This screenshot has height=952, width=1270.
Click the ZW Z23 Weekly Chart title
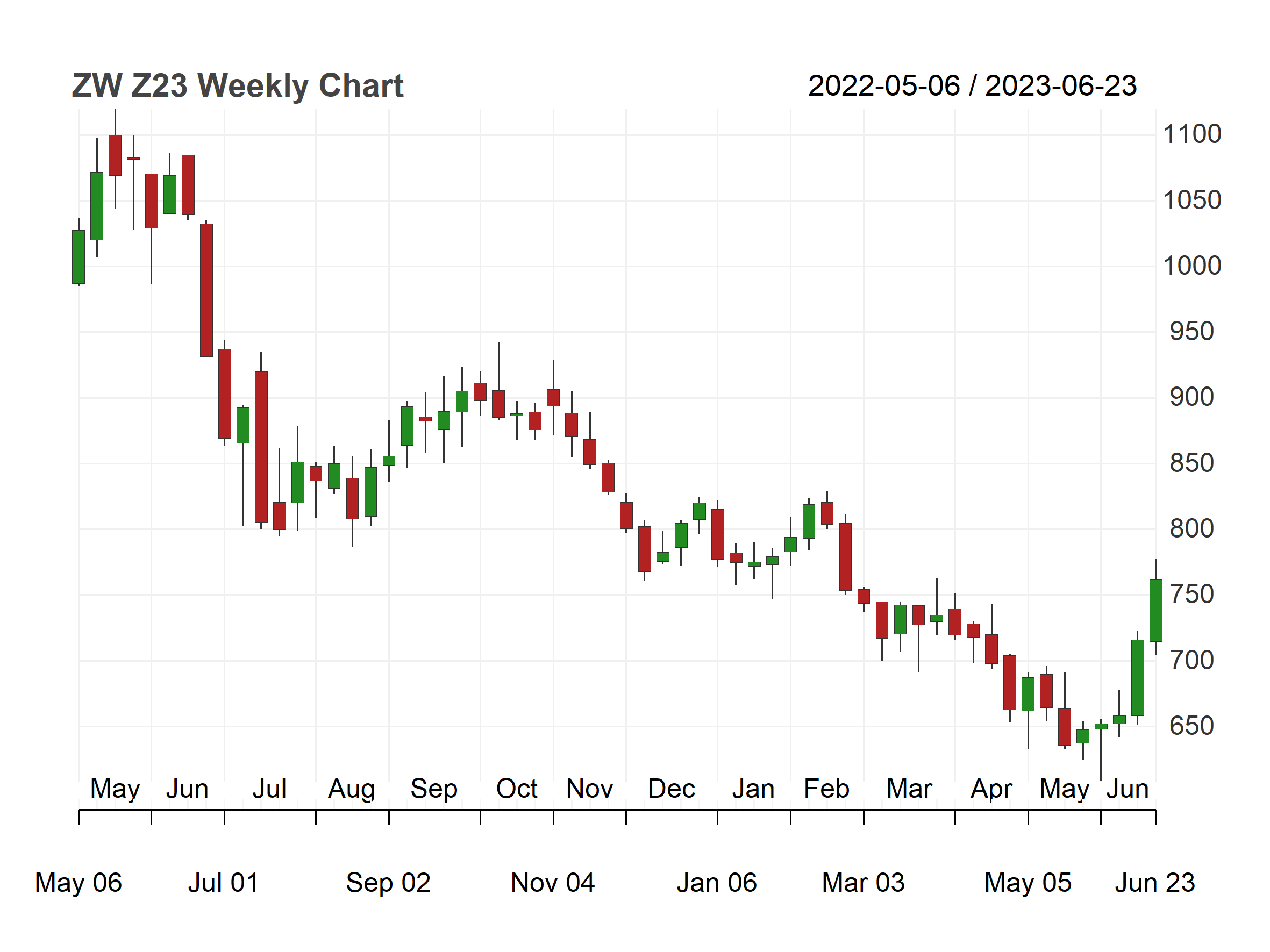tap(237, 86)
